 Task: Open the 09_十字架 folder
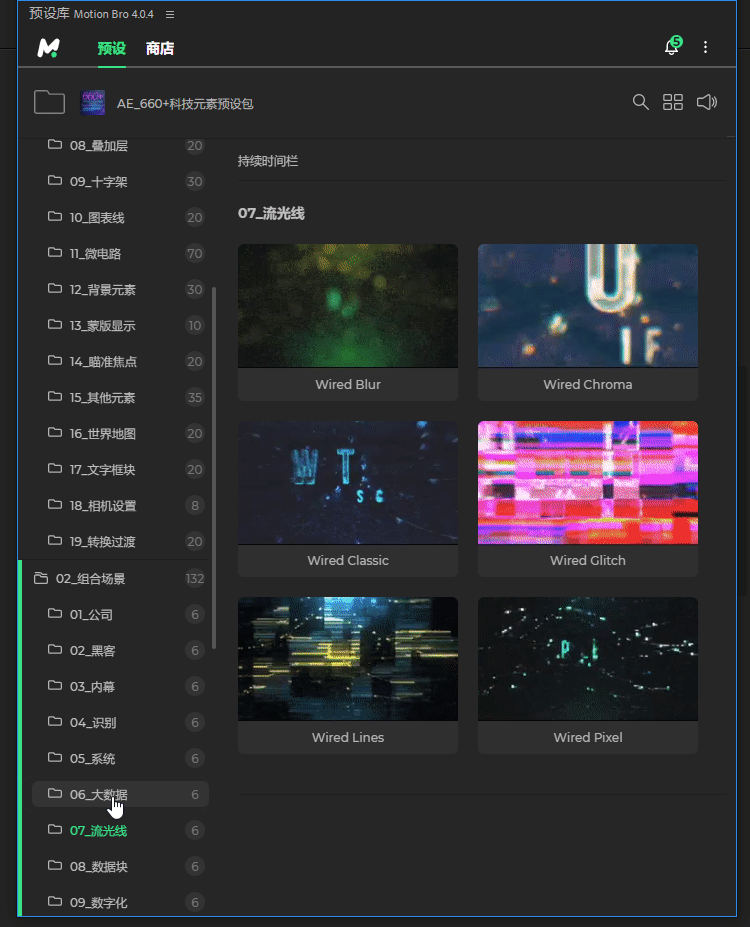coord(121,181)
